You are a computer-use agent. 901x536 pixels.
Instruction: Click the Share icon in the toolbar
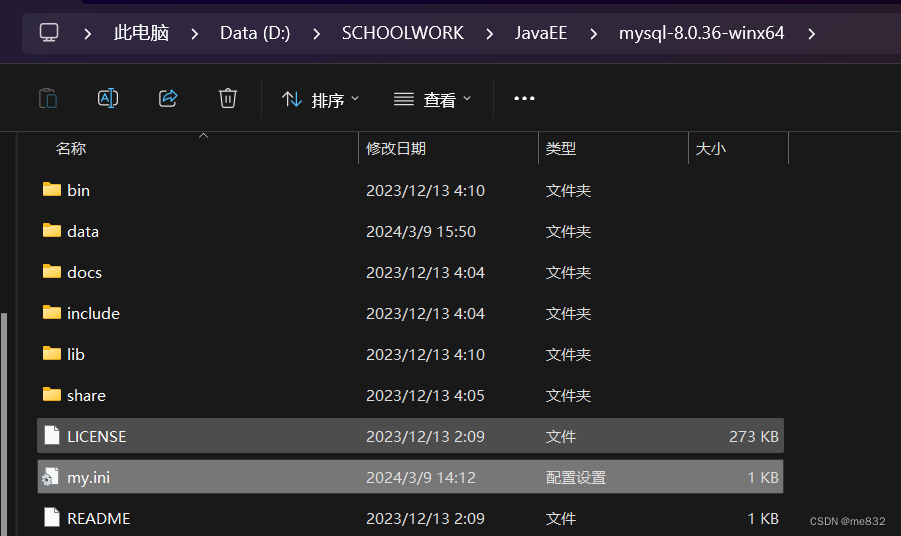tap(168, 98)
